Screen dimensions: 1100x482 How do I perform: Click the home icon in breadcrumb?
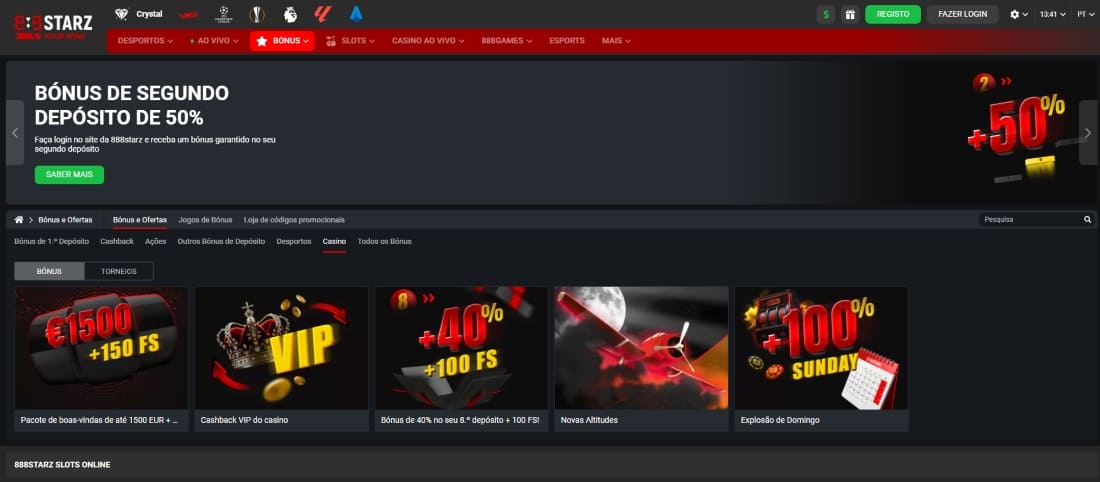click(x=19, y=220)
